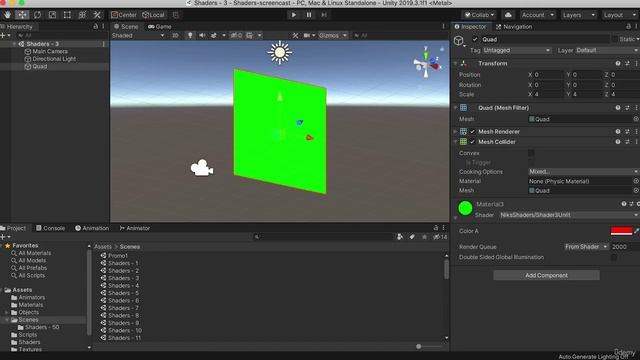
Task: Open the Shaders folder in Assets
Action: pyautogui.click(x=29, y=342)
